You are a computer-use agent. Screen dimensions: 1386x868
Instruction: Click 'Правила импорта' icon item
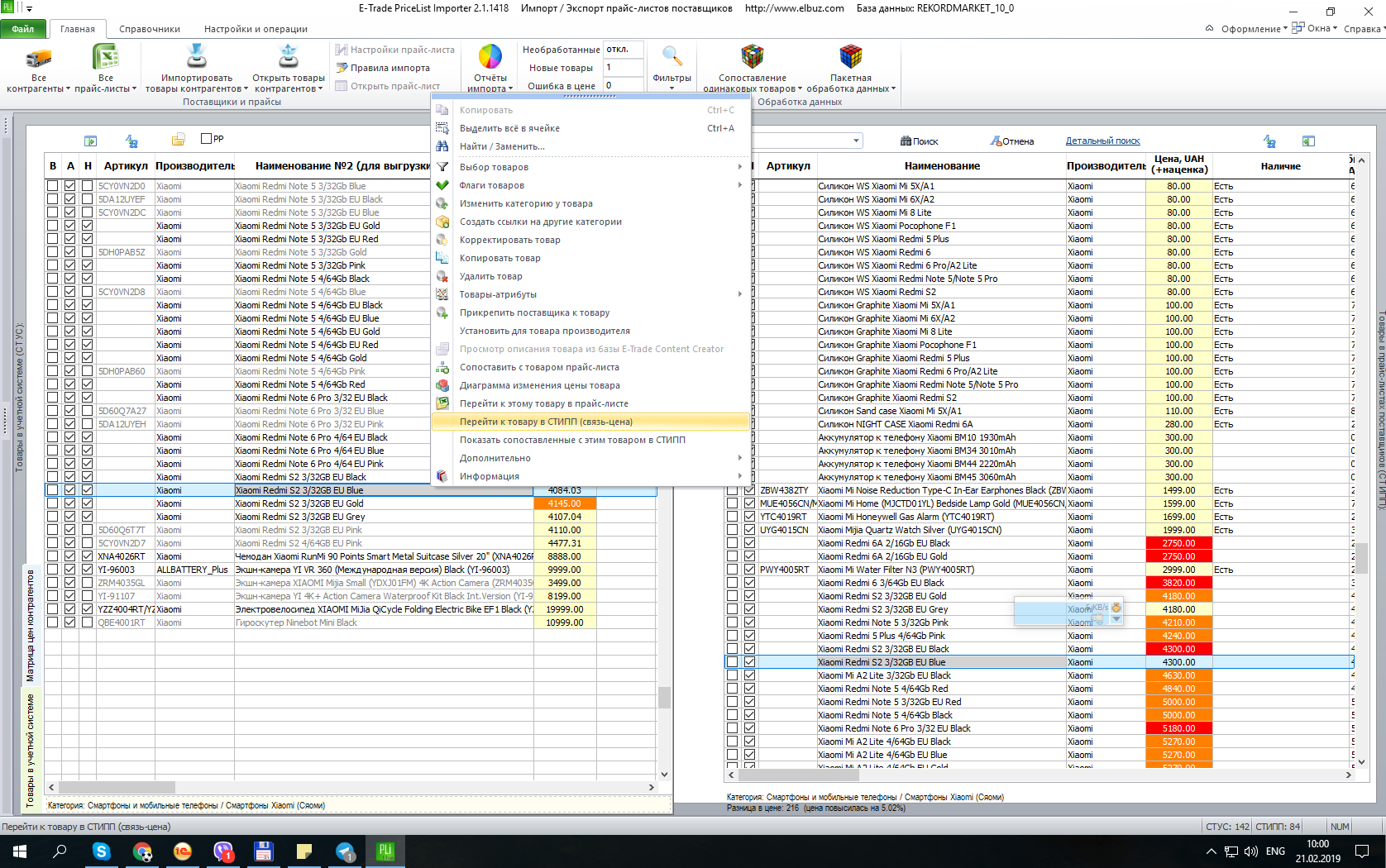[382, 68]
